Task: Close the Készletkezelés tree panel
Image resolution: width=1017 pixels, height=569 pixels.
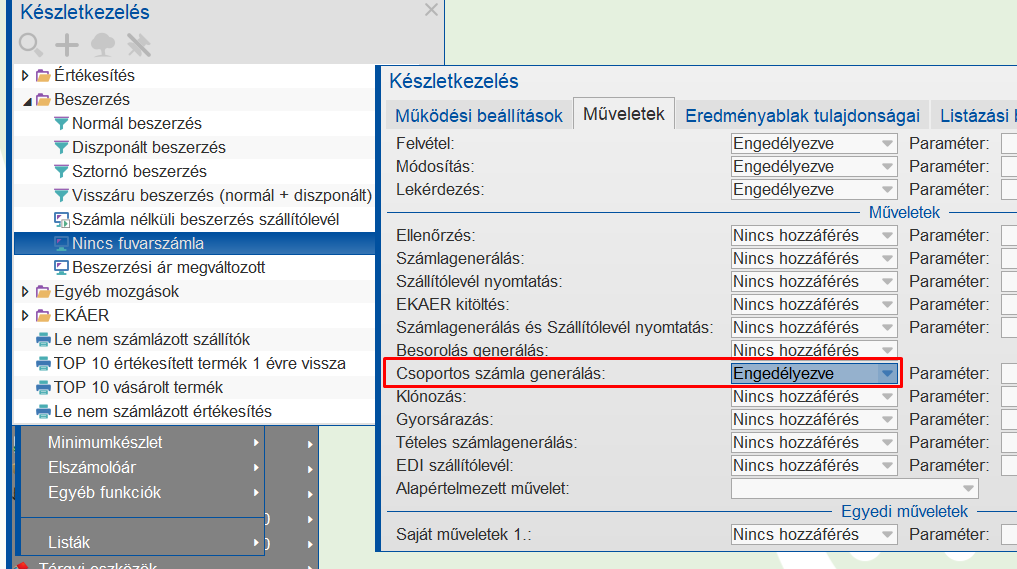Action: (x=431, y=10)
